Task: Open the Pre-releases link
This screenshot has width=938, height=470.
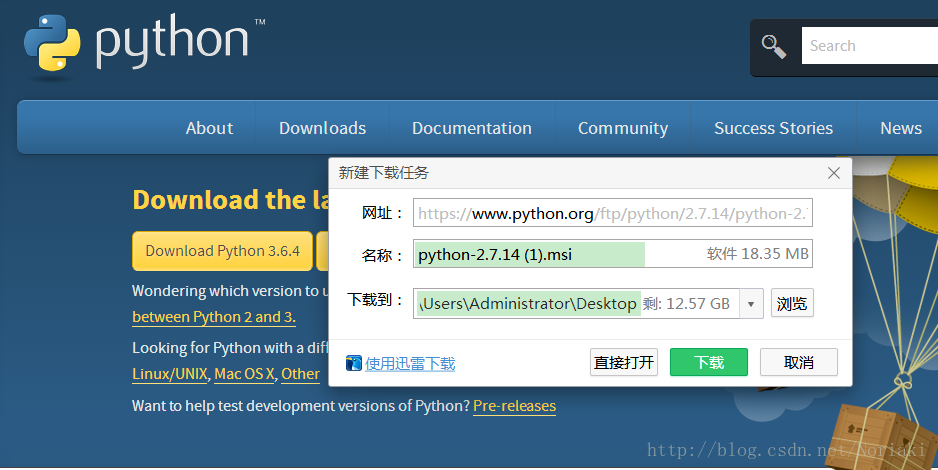Action: tap(514, 406)
